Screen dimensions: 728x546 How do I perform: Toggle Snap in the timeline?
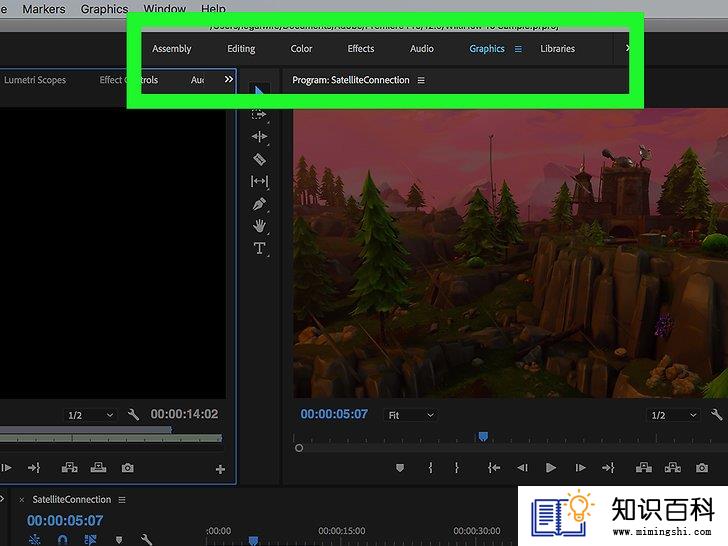[63, 540]
